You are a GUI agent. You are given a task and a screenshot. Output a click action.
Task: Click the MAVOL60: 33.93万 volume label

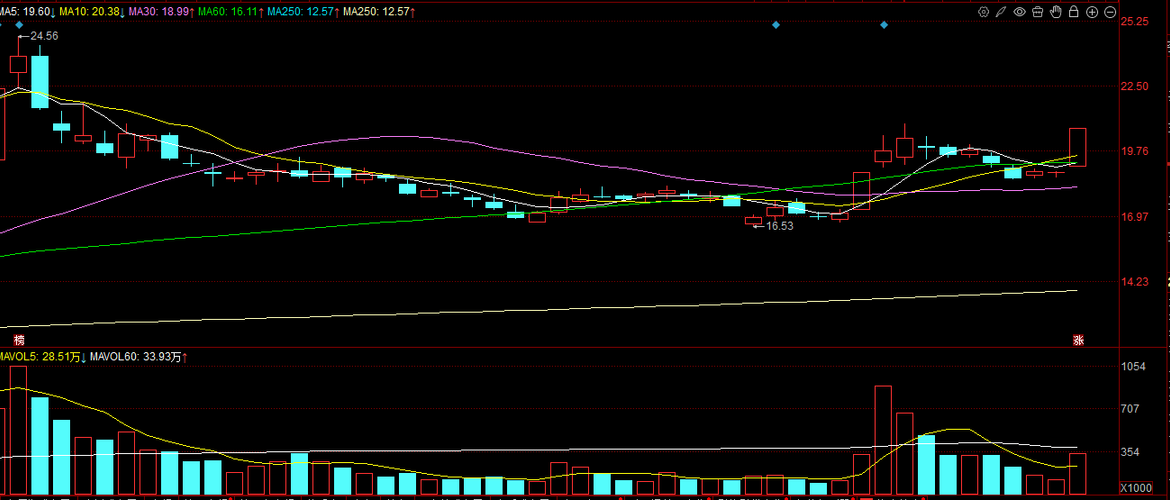point(138,357)
